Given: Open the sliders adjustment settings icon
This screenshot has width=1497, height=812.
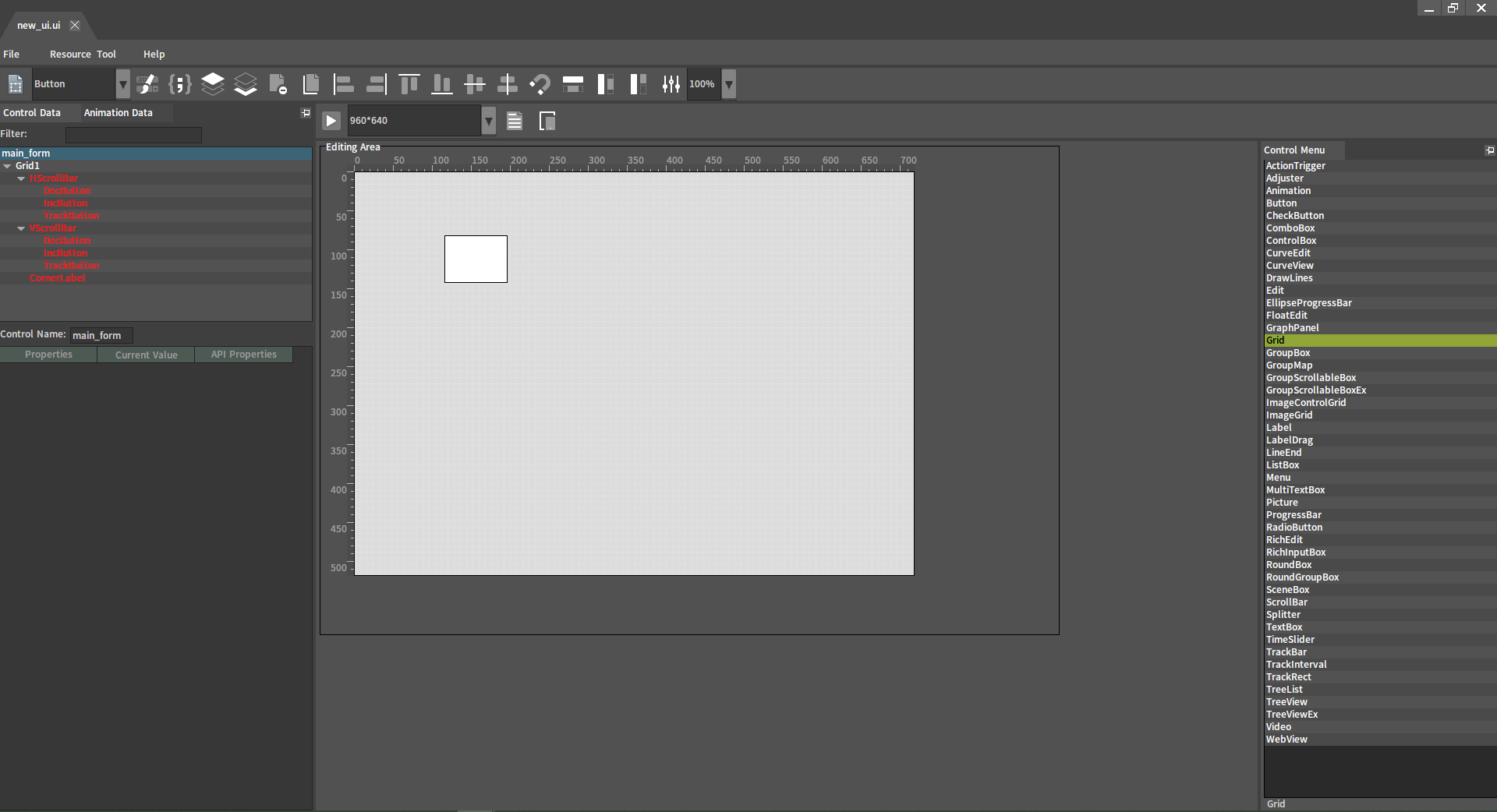Looking at the screenshot, I should pos(671,83).
